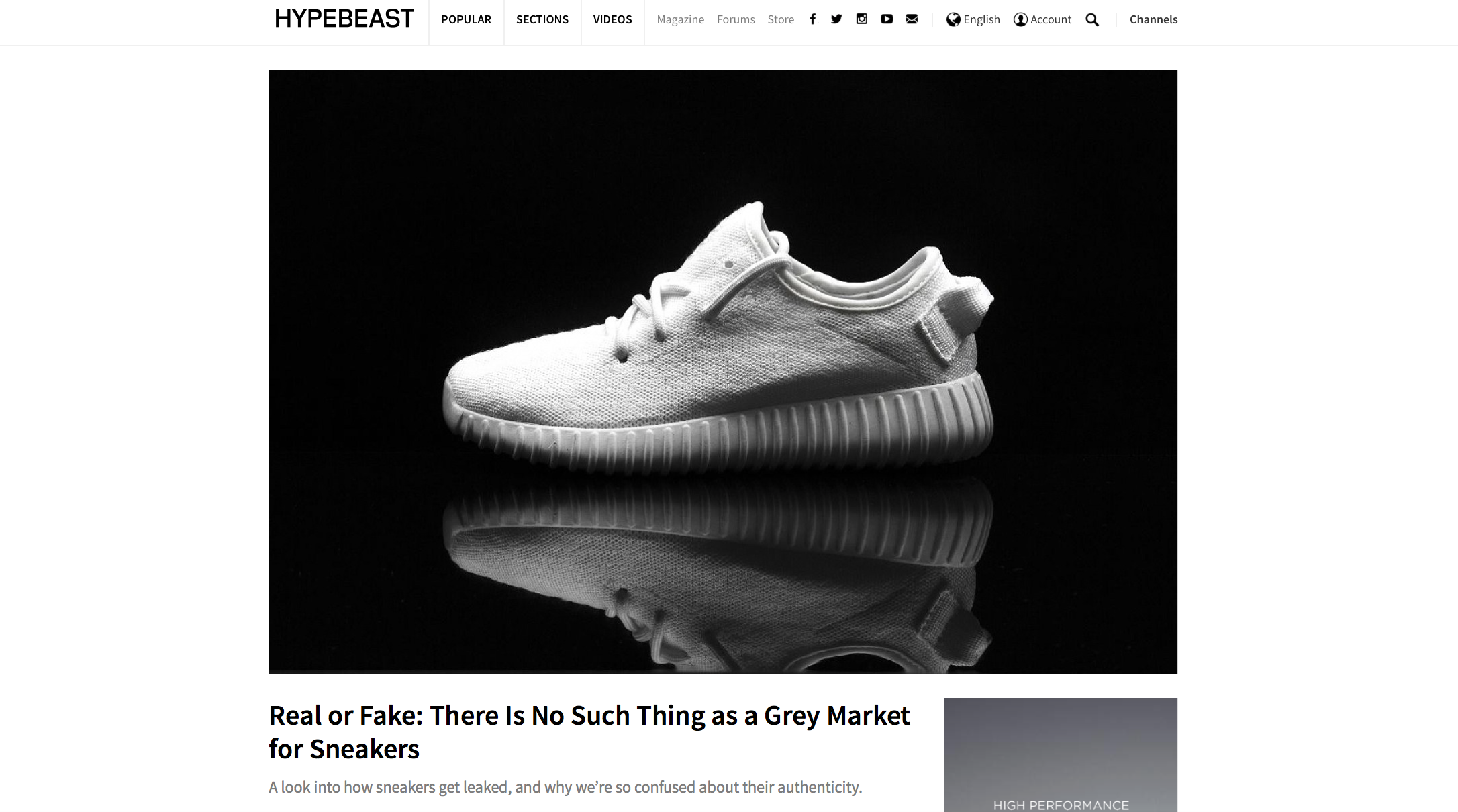Go to the Store link
The height and width of the screenshot is (812, 1458).
point(781,19)
